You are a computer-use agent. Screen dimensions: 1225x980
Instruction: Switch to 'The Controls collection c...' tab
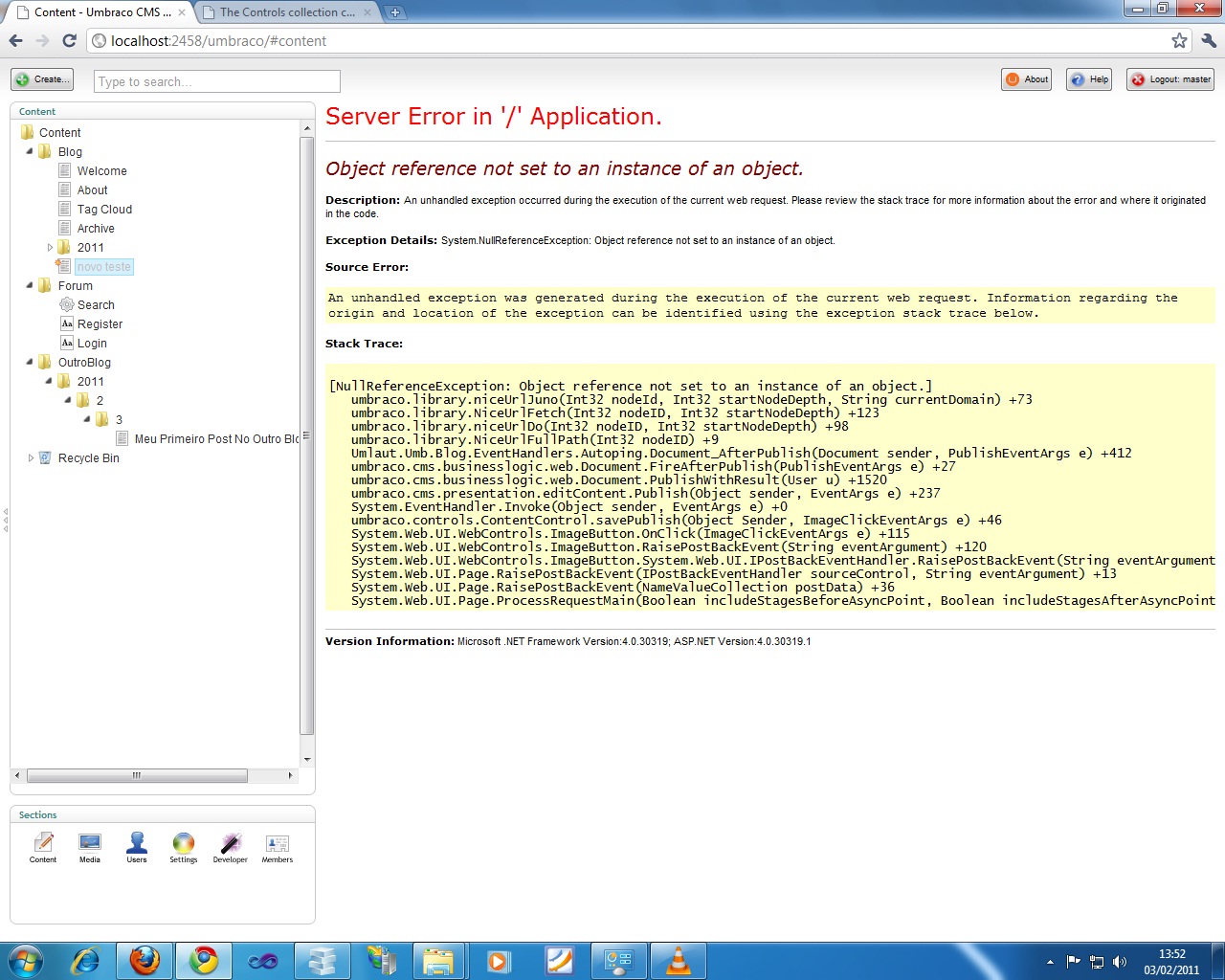287,12
